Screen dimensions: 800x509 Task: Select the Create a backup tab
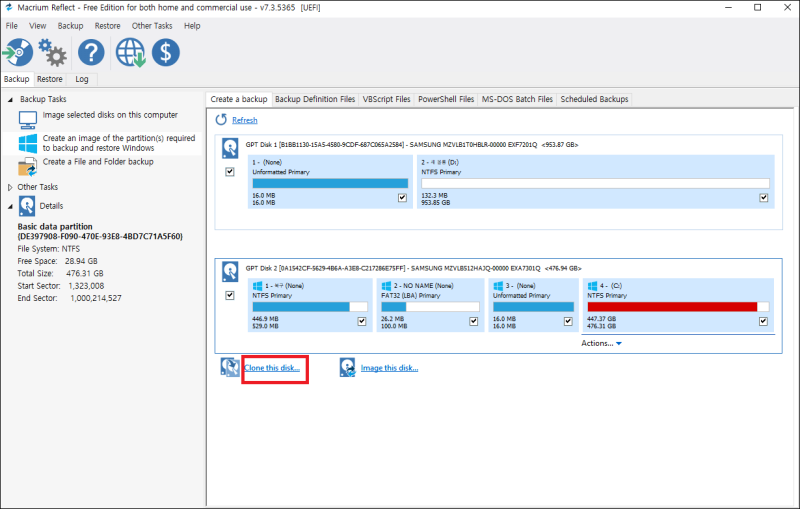[x=239, y=99]
